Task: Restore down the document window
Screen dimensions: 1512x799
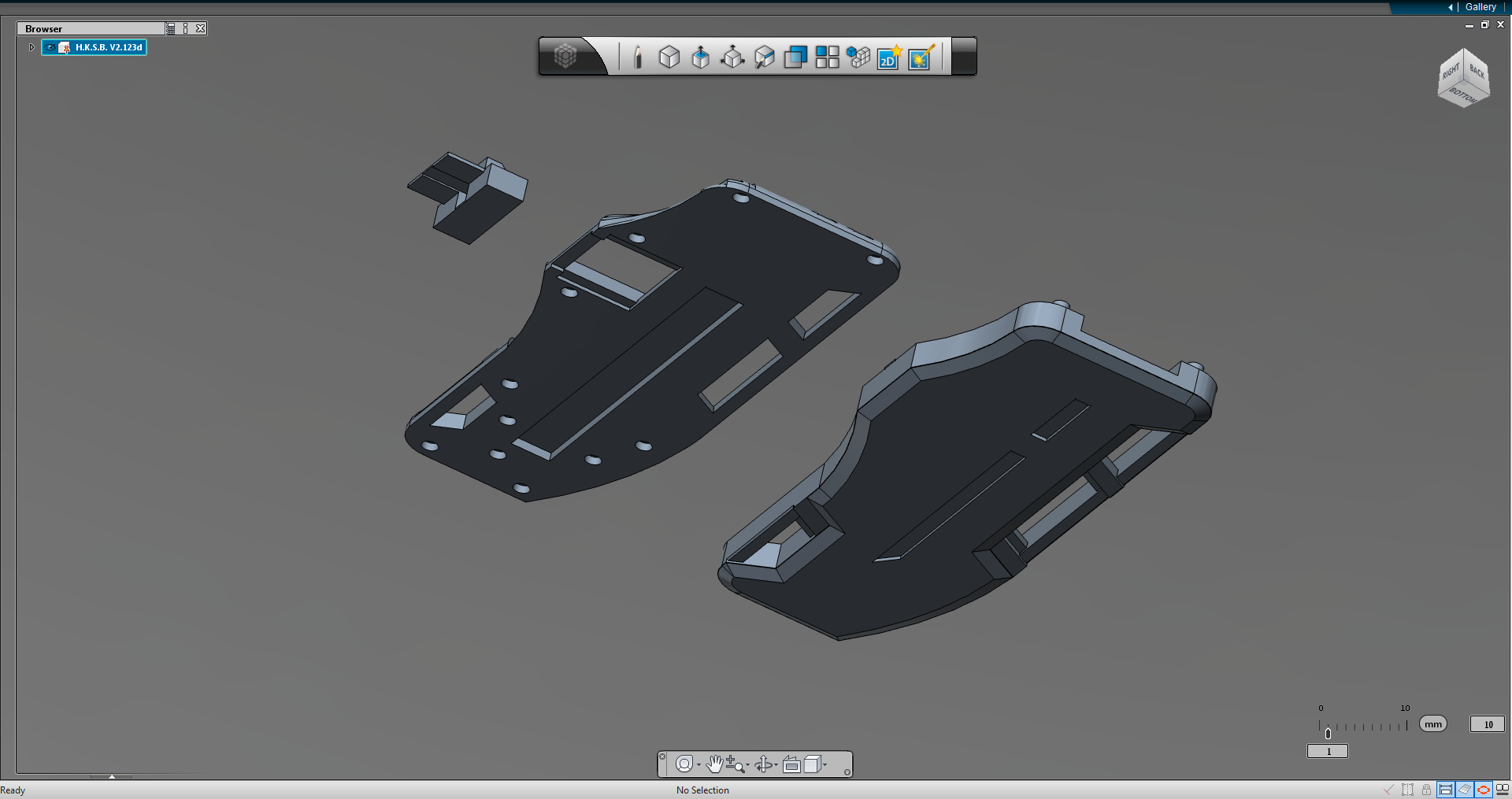Action: pos(1484,25)
